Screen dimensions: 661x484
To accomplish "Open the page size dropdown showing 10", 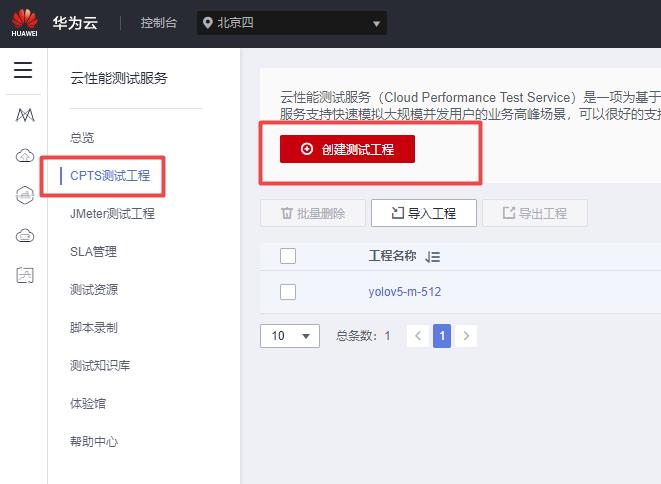I will tap(290, 336).
